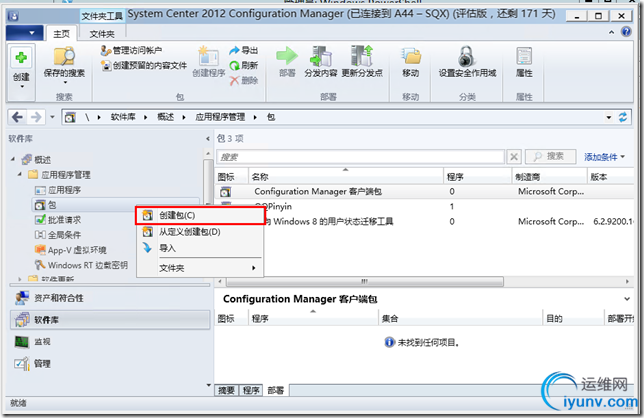
Task: Collapse the navigation pane chevron
Action: 208,139
